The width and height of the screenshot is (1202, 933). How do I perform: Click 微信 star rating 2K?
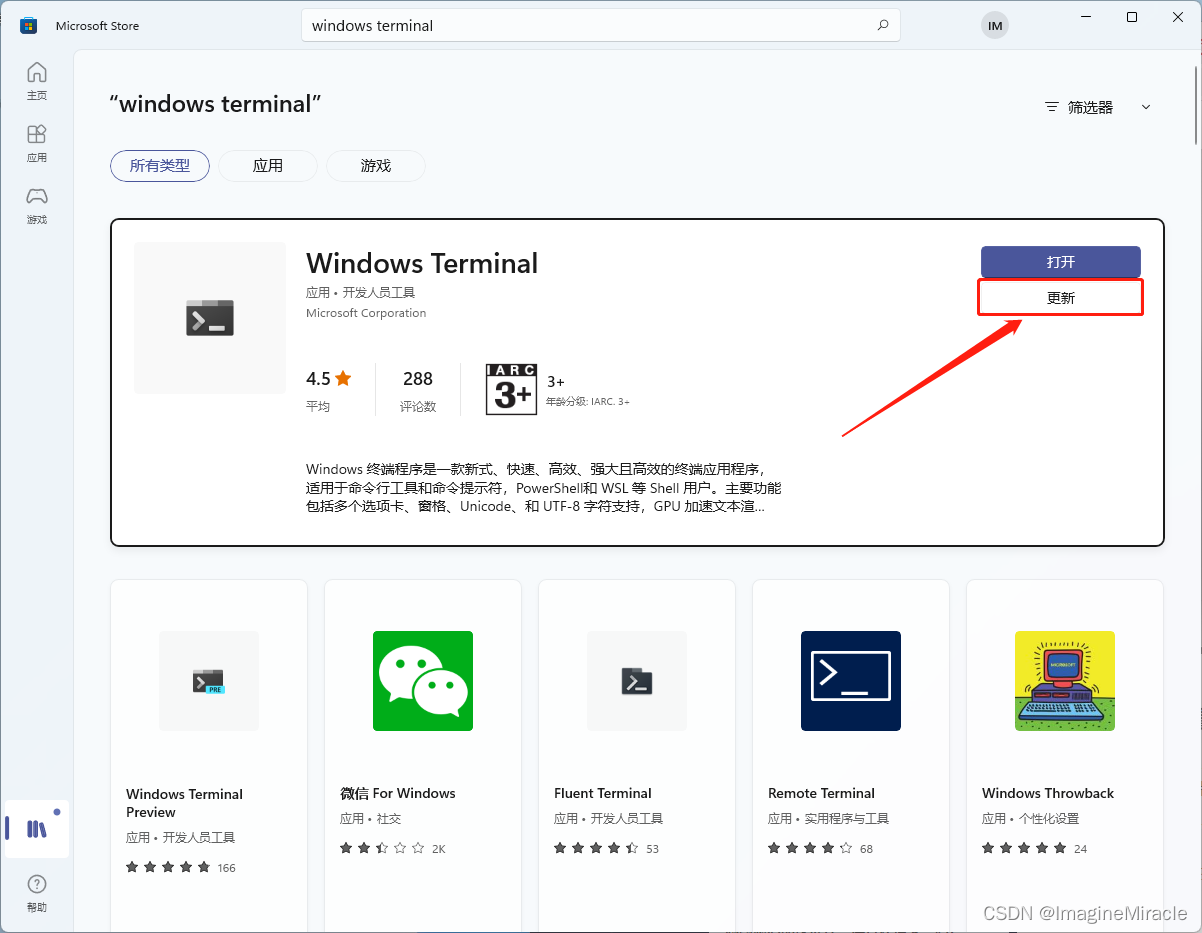[393, 848]
